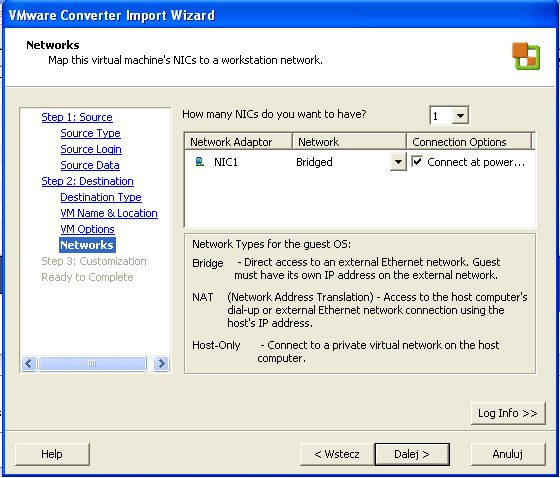Click the Bridged network value
Image resolution: width=560 pixels, height=478 pixels.
click(314, 162)
